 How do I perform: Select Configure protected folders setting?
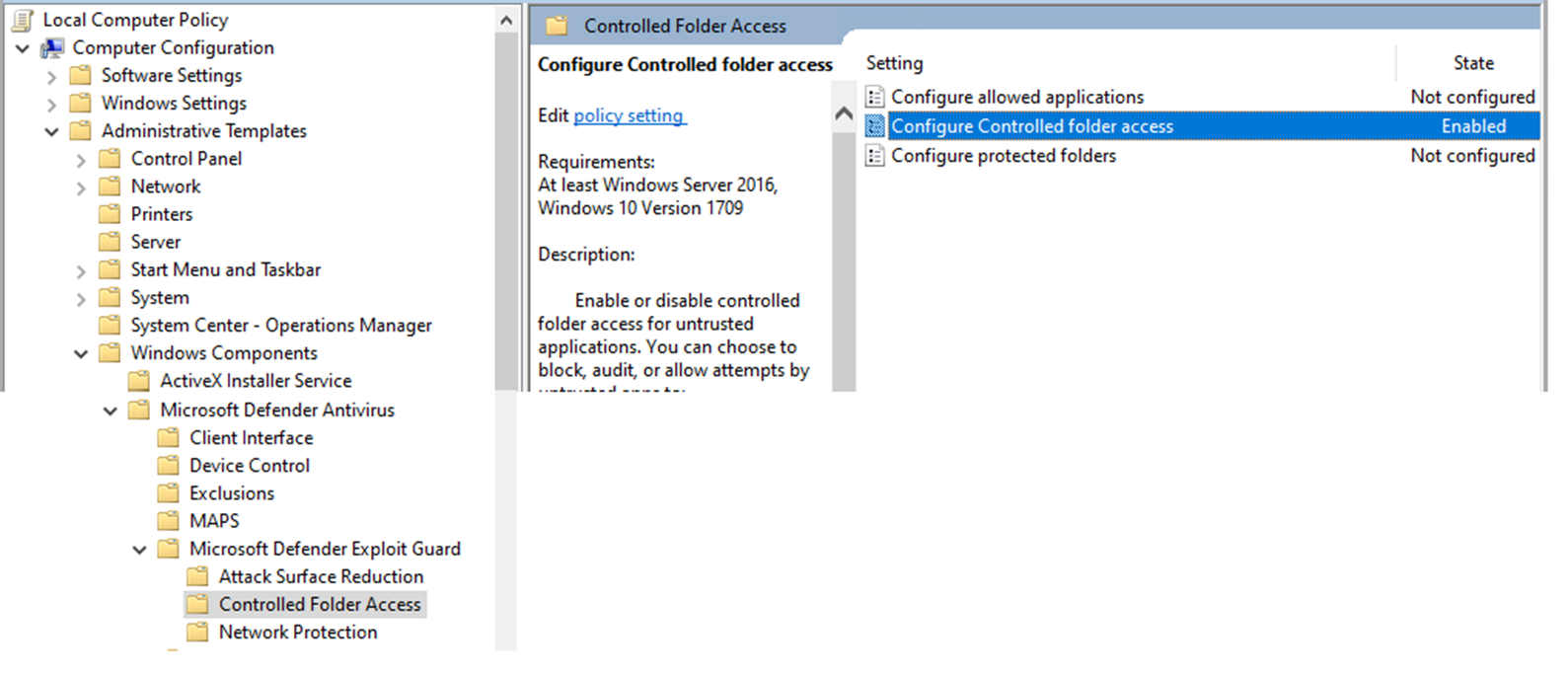(1004, 156)
